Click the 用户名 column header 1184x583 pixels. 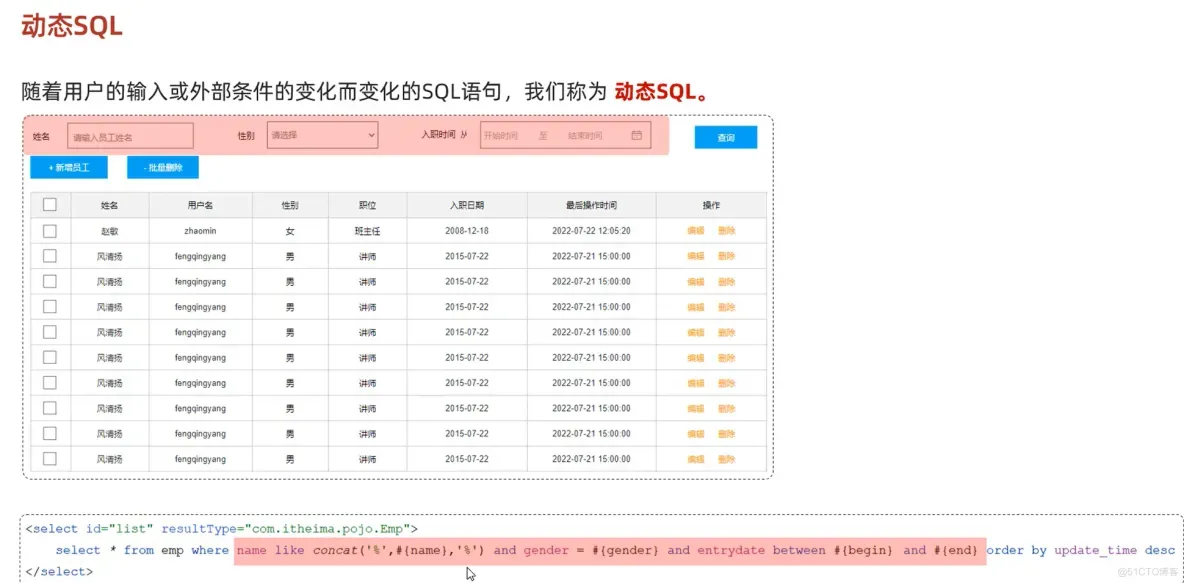[200, 205]
